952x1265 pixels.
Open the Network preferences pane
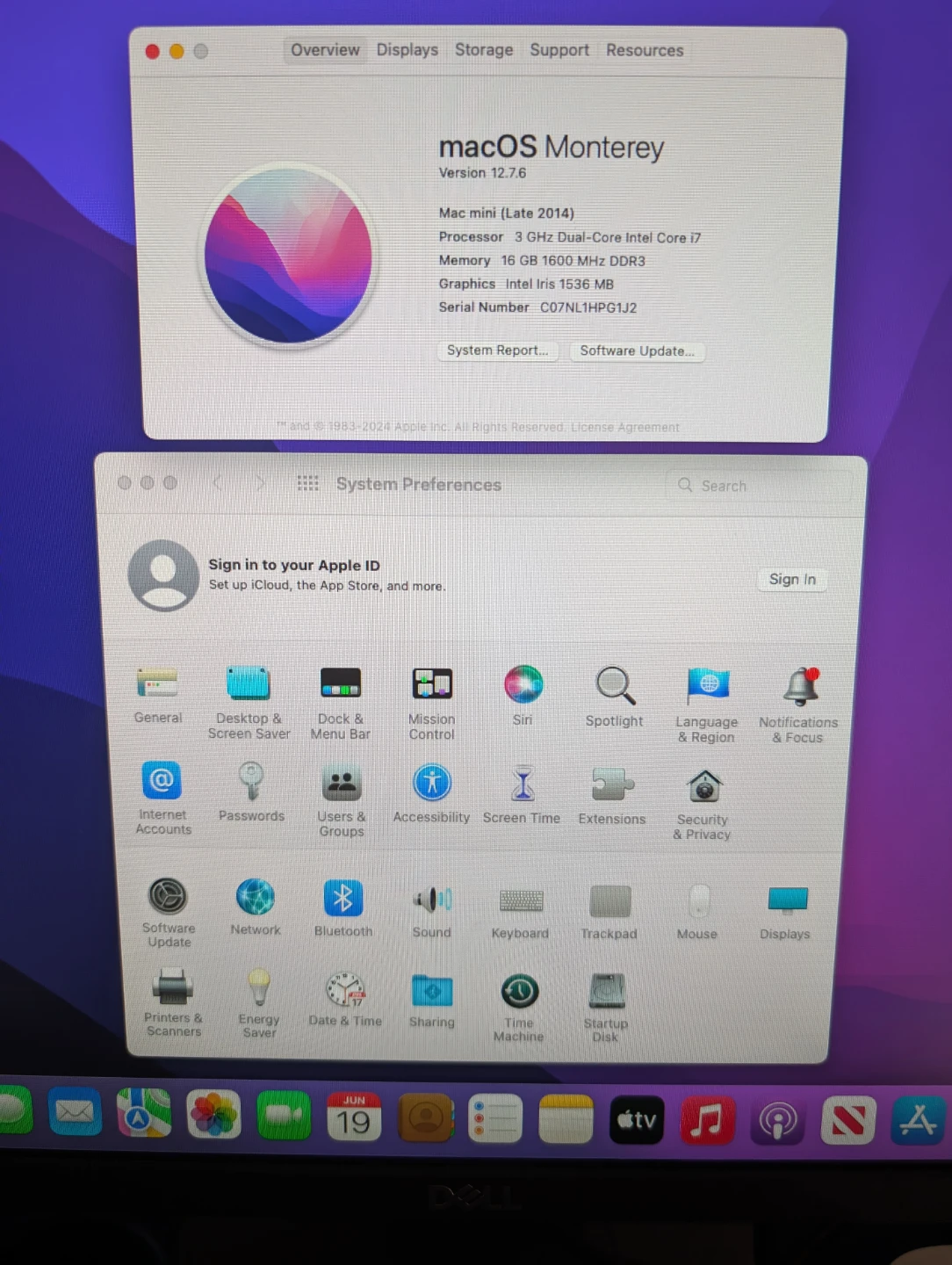(256, 898)
